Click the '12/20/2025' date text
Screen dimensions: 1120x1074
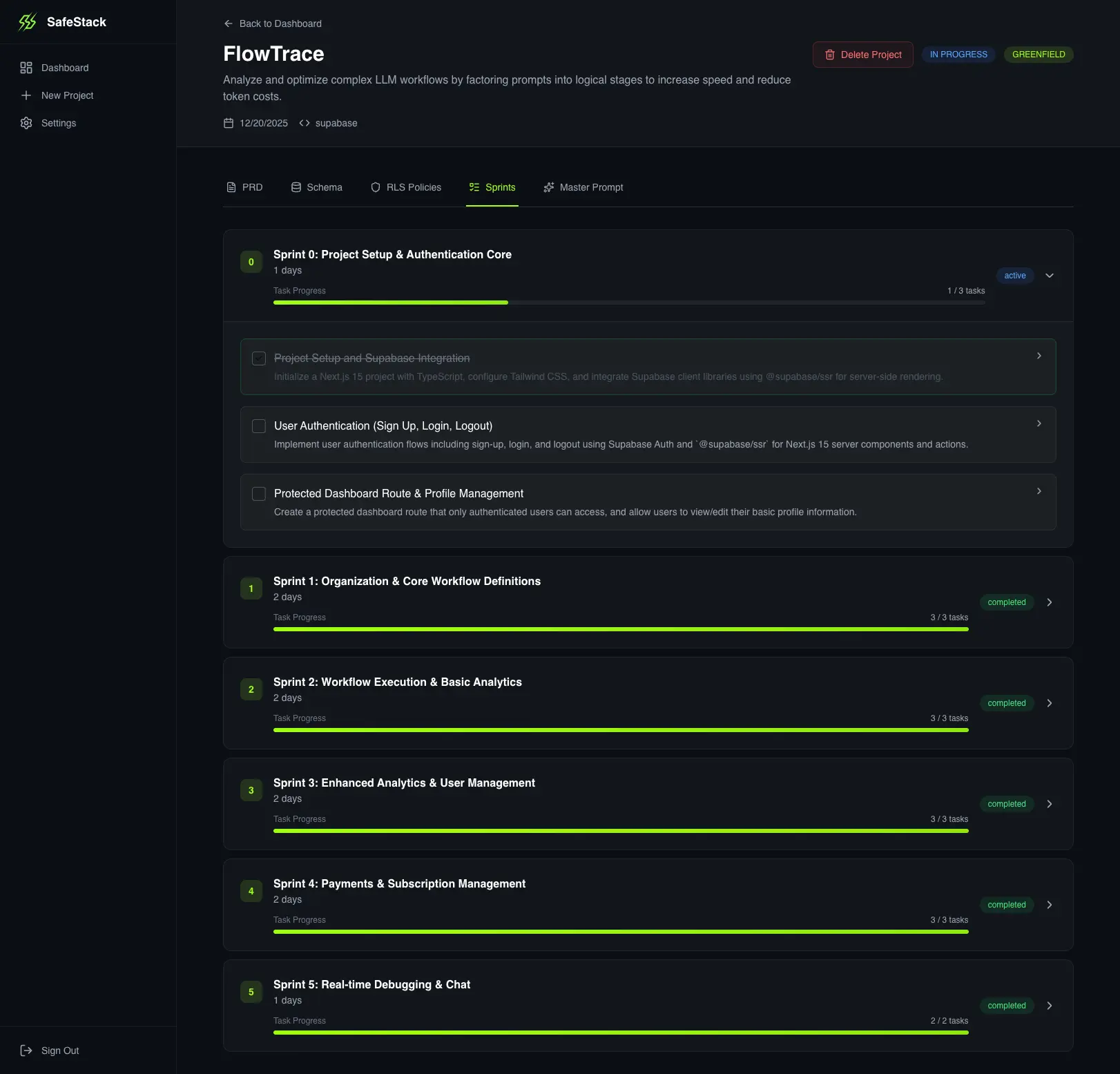click(x=264, y=123)
